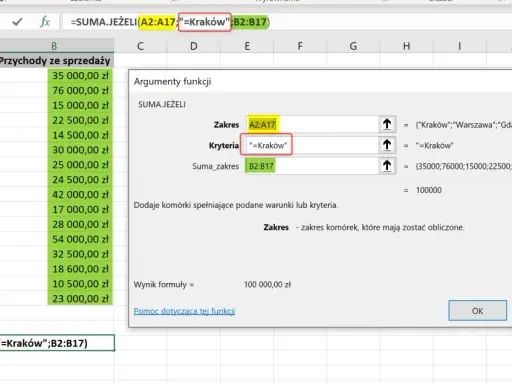Click the Zakres argument description text

pos(364,227)
